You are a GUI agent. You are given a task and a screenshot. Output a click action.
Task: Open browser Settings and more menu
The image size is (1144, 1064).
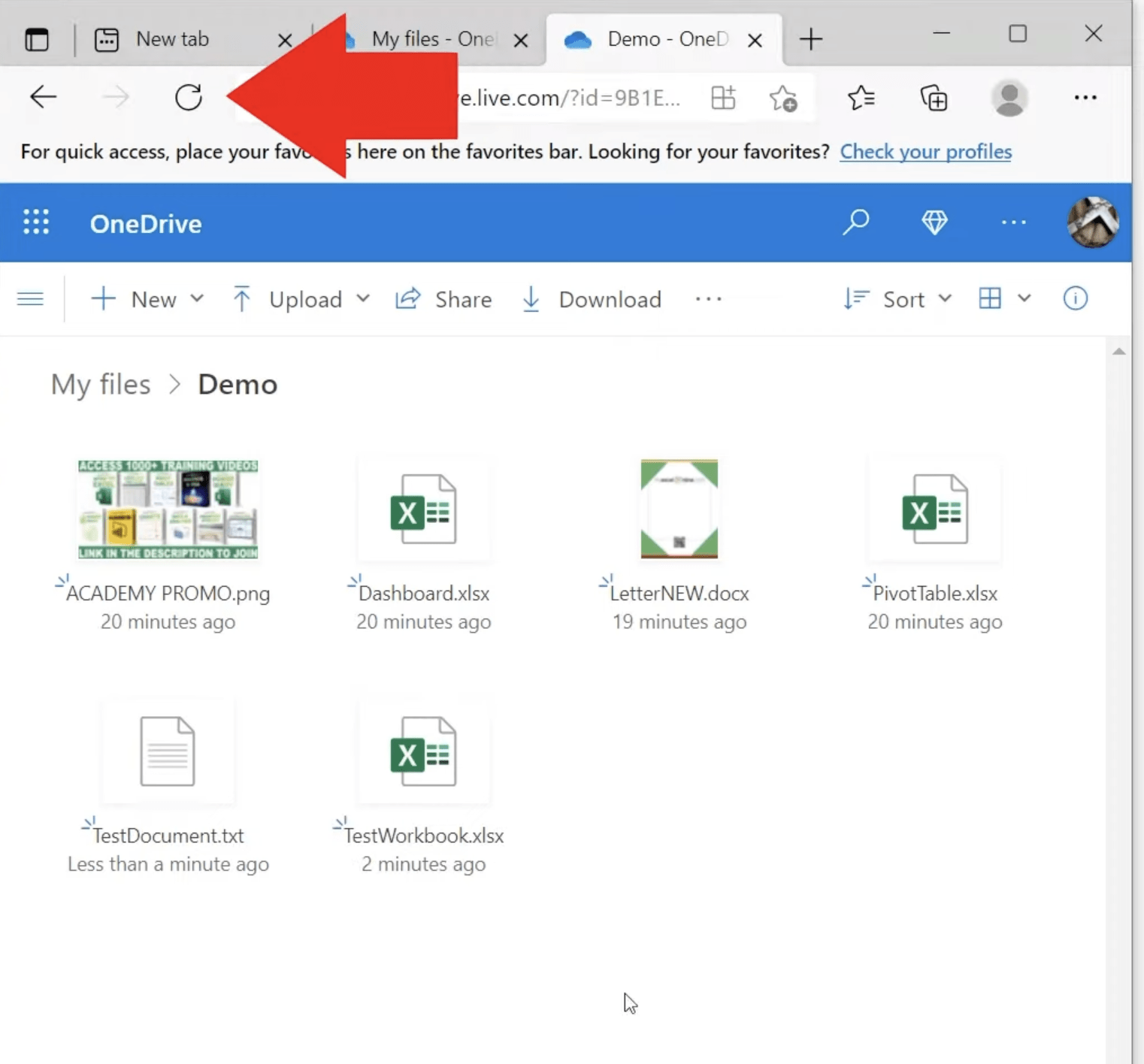1085,97
